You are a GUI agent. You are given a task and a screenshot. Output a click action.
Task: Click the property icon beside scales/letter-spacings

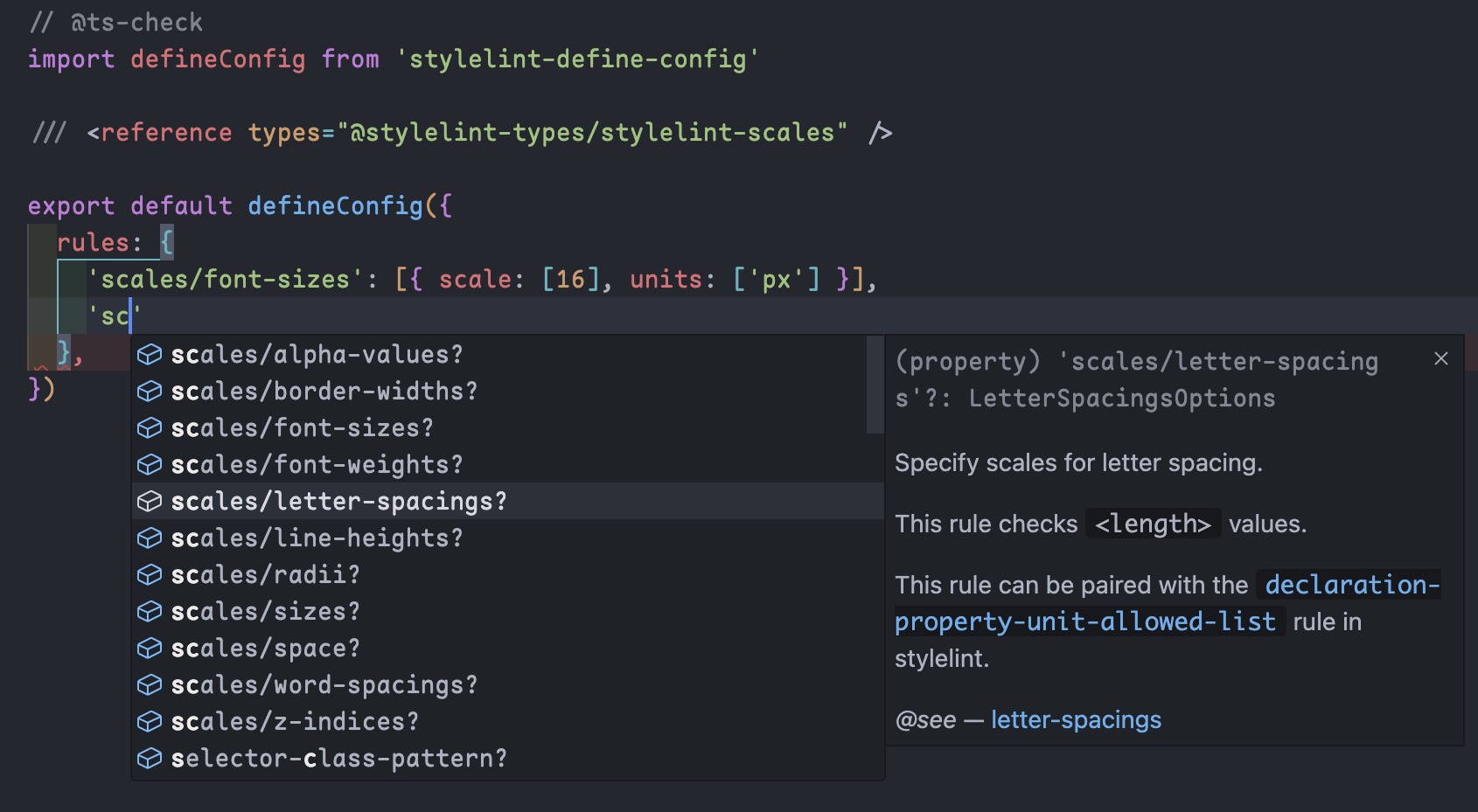(x=150, y=501)
